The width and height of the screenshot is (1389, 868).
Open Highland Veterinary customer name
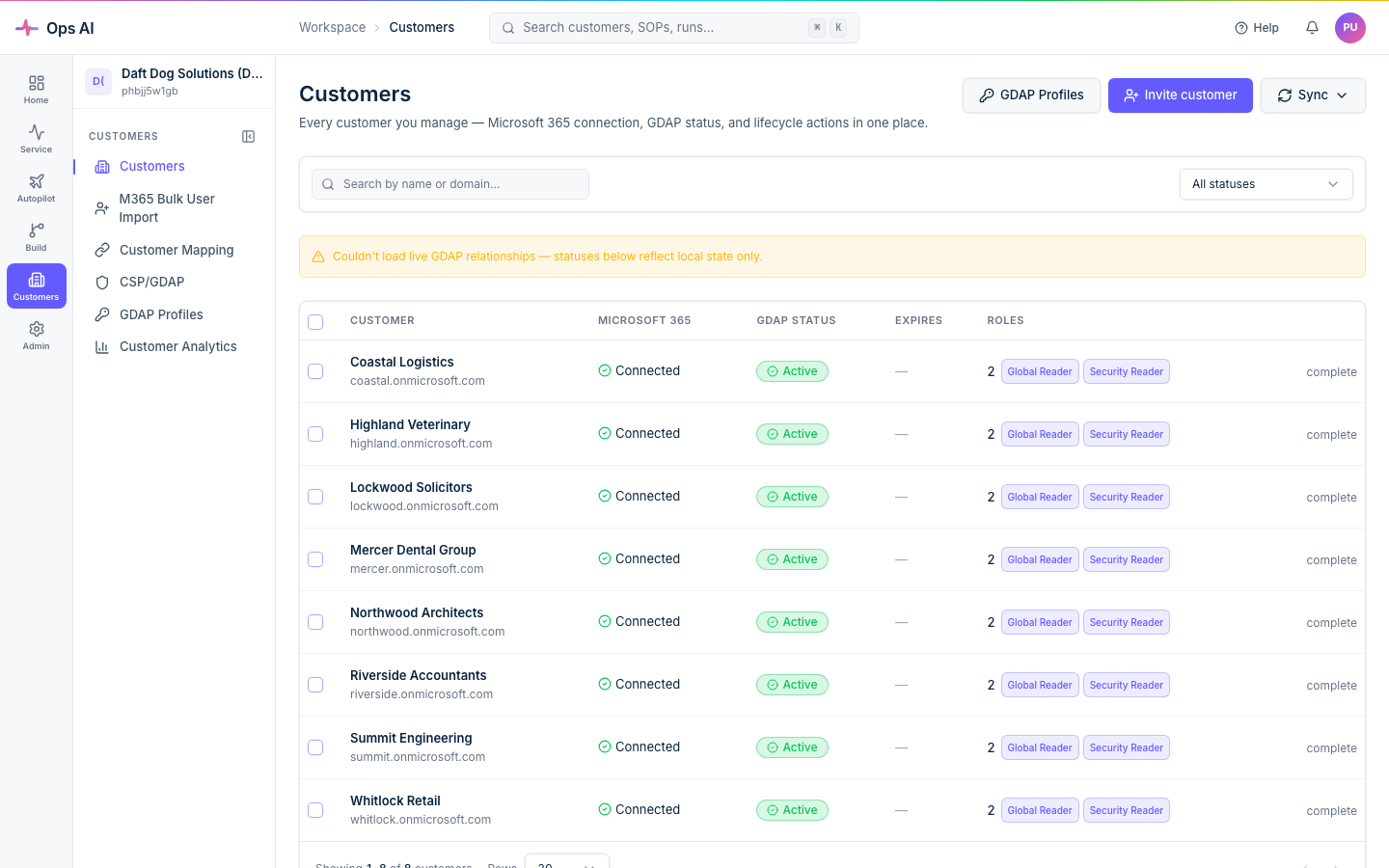410,425
